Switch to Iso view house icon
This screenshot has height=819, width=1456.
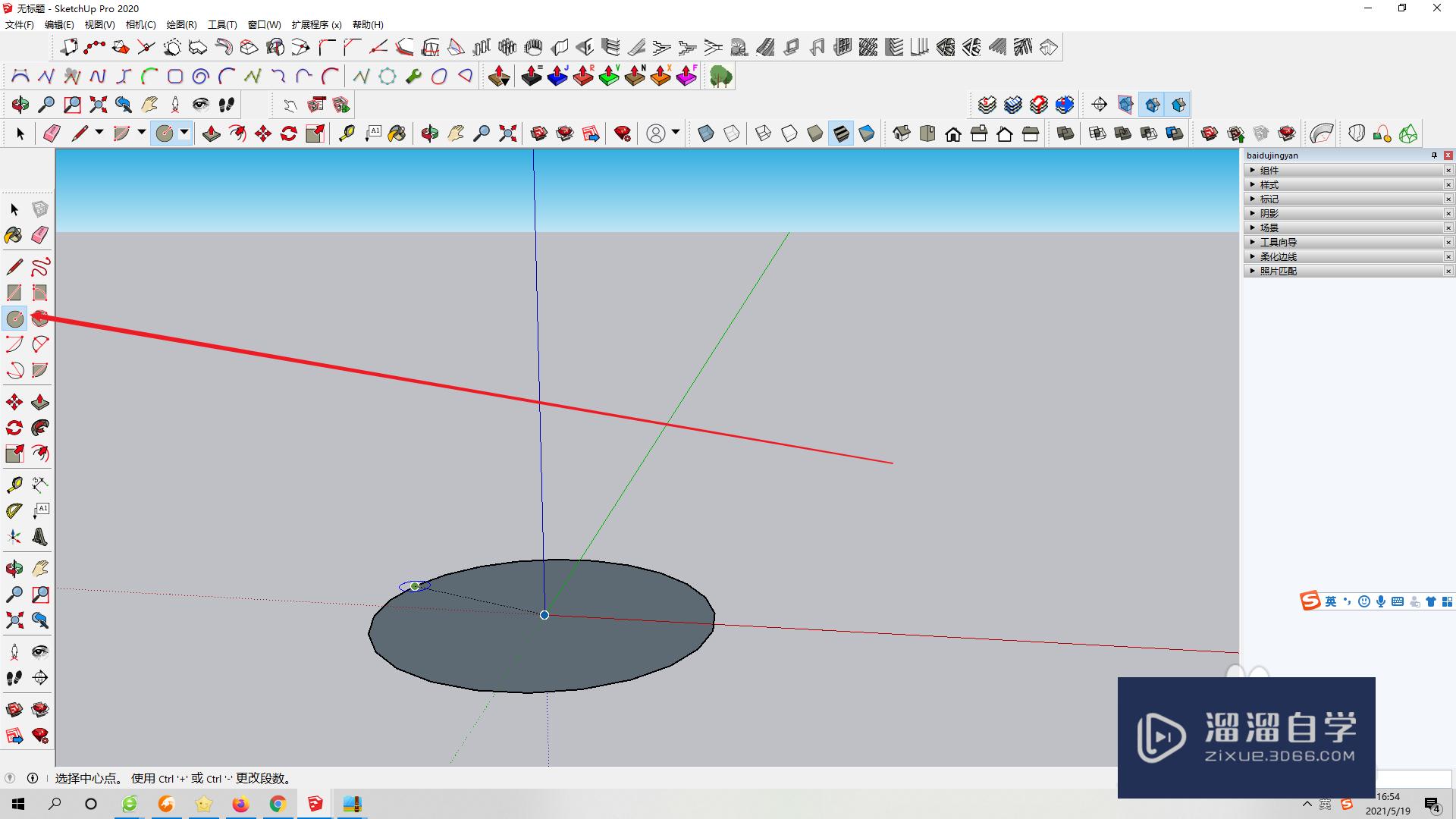(x=902, y=133)
